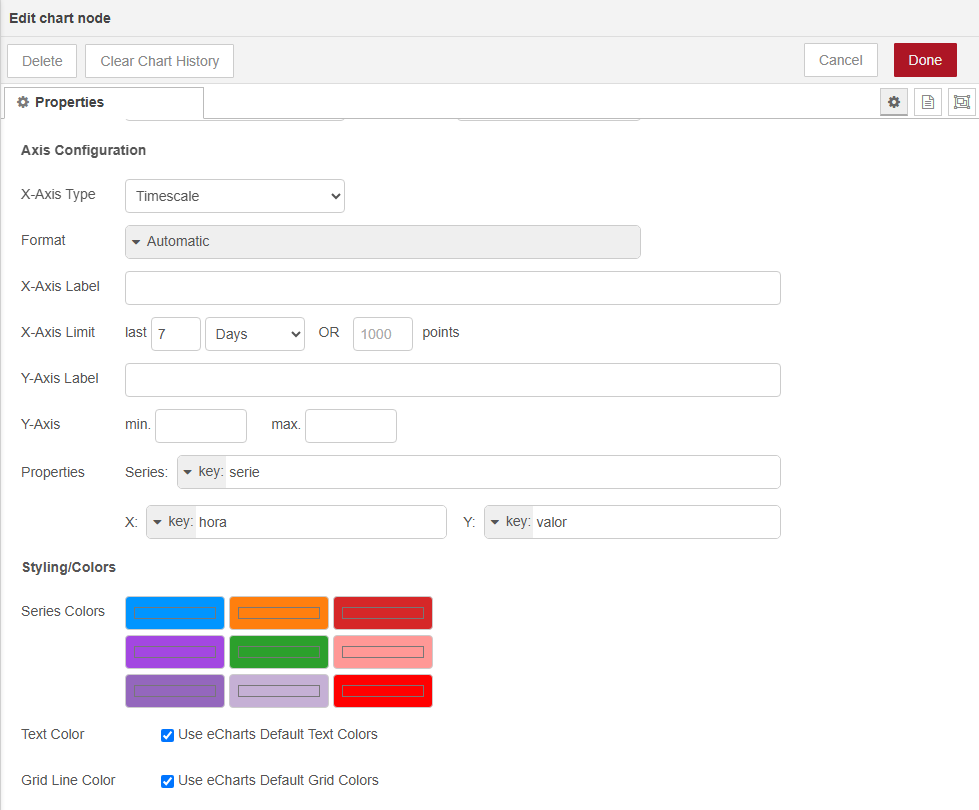Change the Y property type selector
The height and width of the screenshot is (810, 979).
click(x=509, y=522)
